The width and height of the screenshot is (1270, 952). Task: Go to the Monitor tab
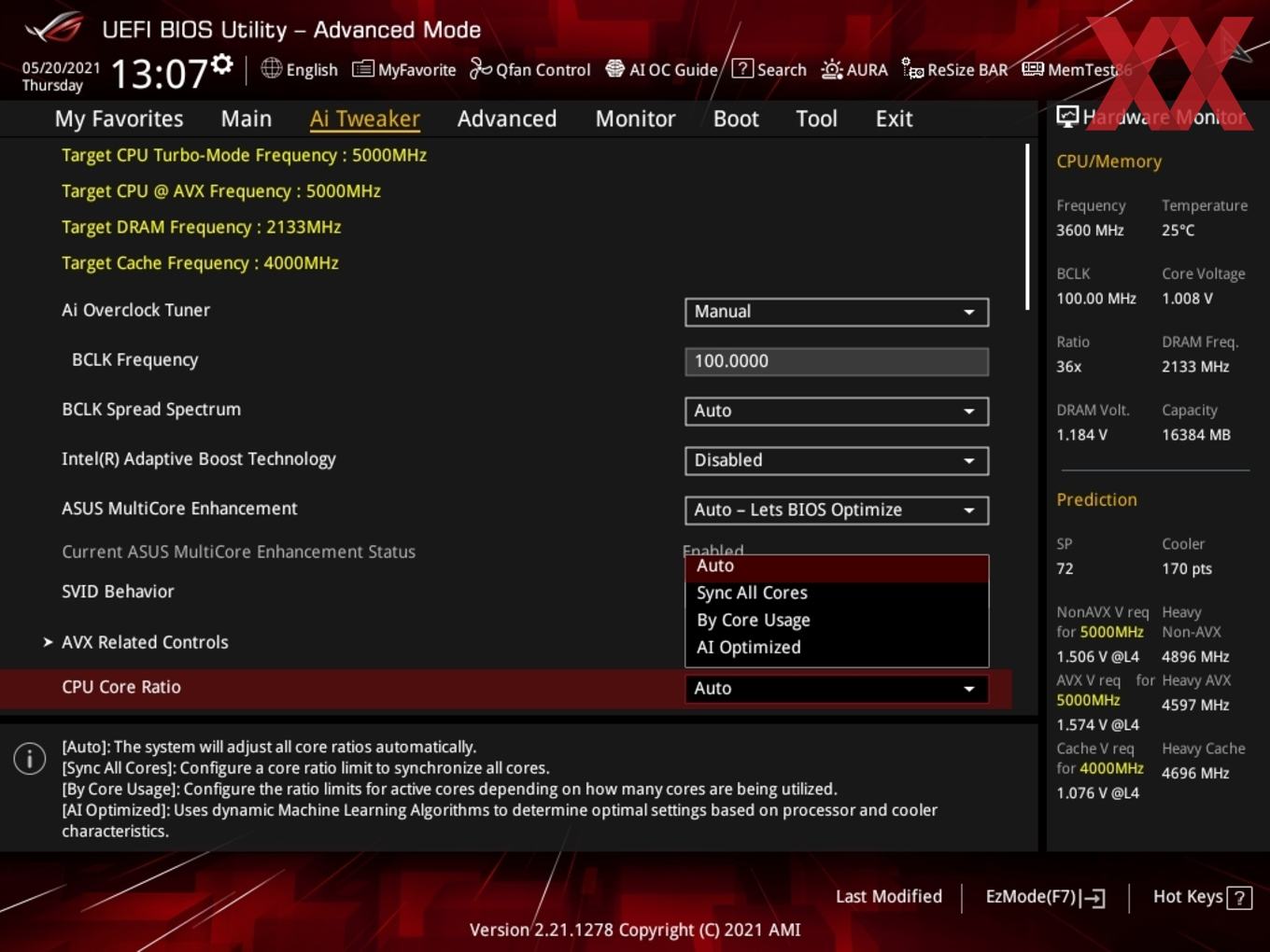click(x=635, y=119)
